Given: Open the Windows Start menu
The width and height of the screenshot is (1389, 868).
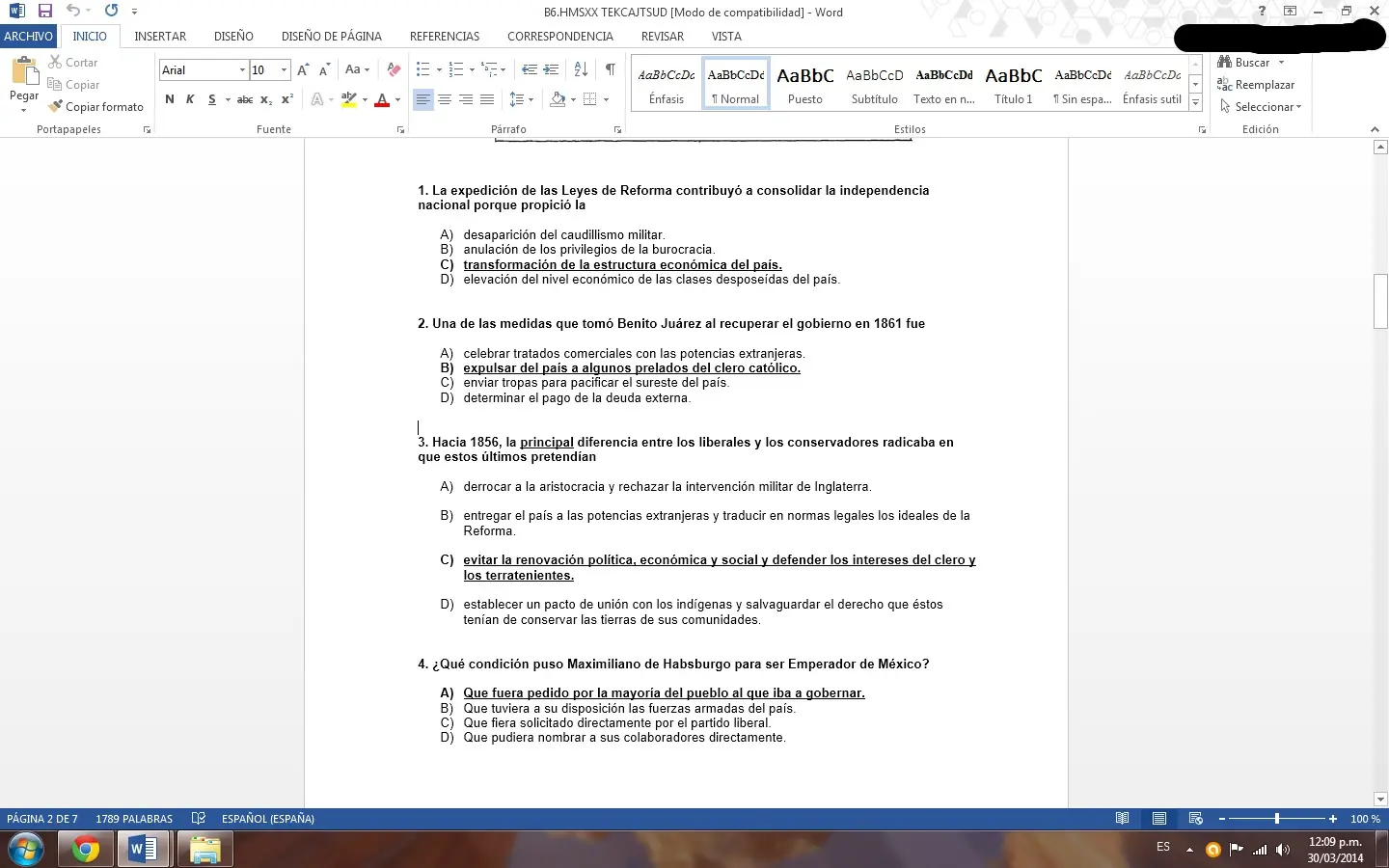Looking at the screenshot, I should tap(26, 850).
